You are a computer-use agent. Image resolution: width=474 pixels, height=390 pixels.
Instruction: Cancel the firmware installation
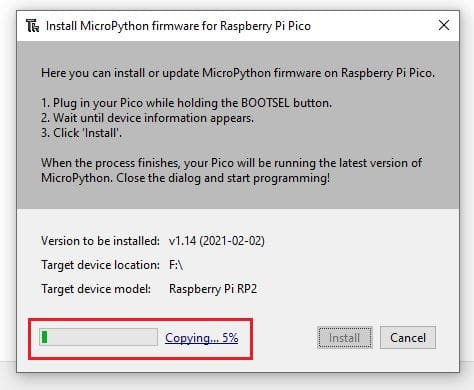[x=408, y=338]
